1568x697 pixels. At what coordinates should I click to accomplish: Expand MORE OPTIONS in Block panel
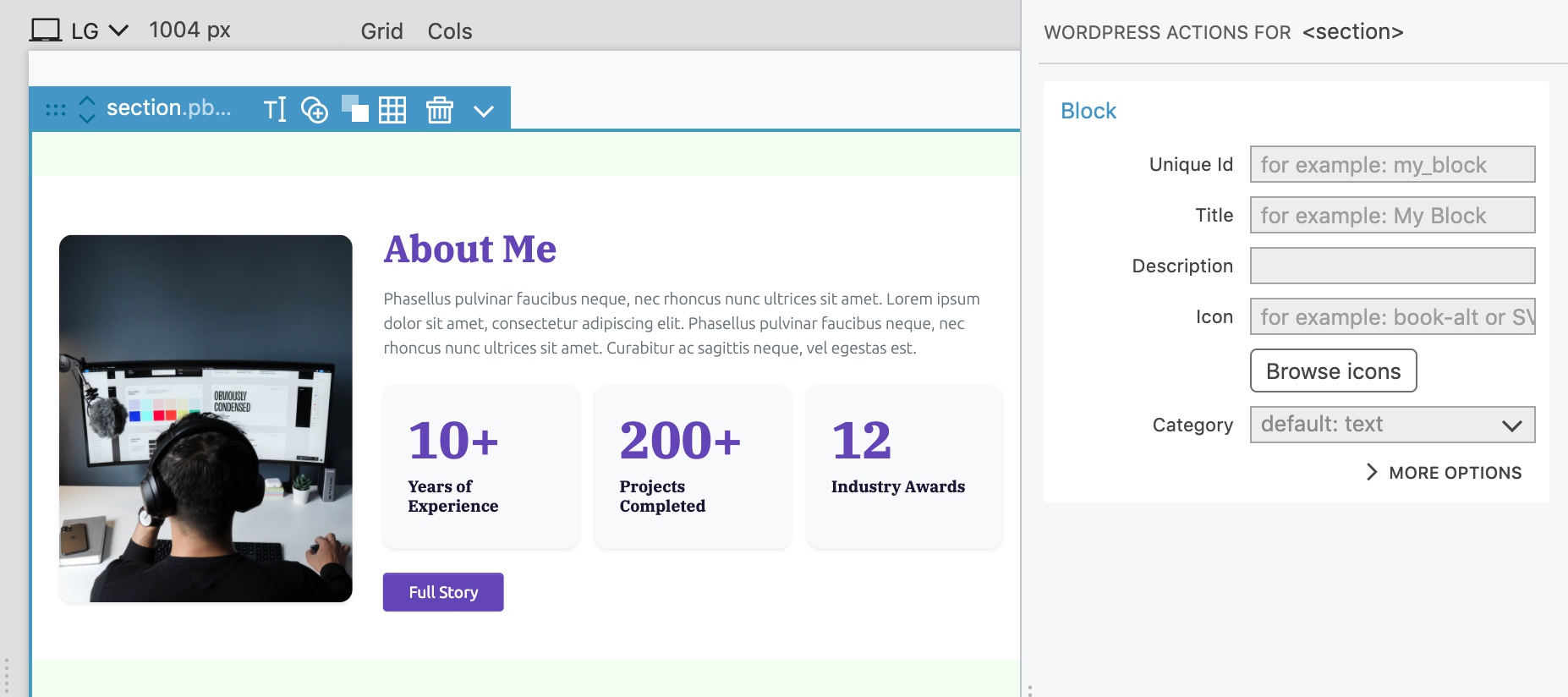1445,473
